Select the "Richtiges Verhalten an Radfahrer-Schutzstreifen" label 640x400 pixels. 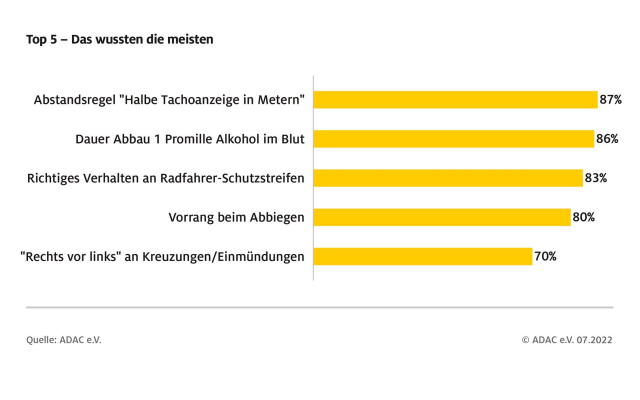[166, 178]
